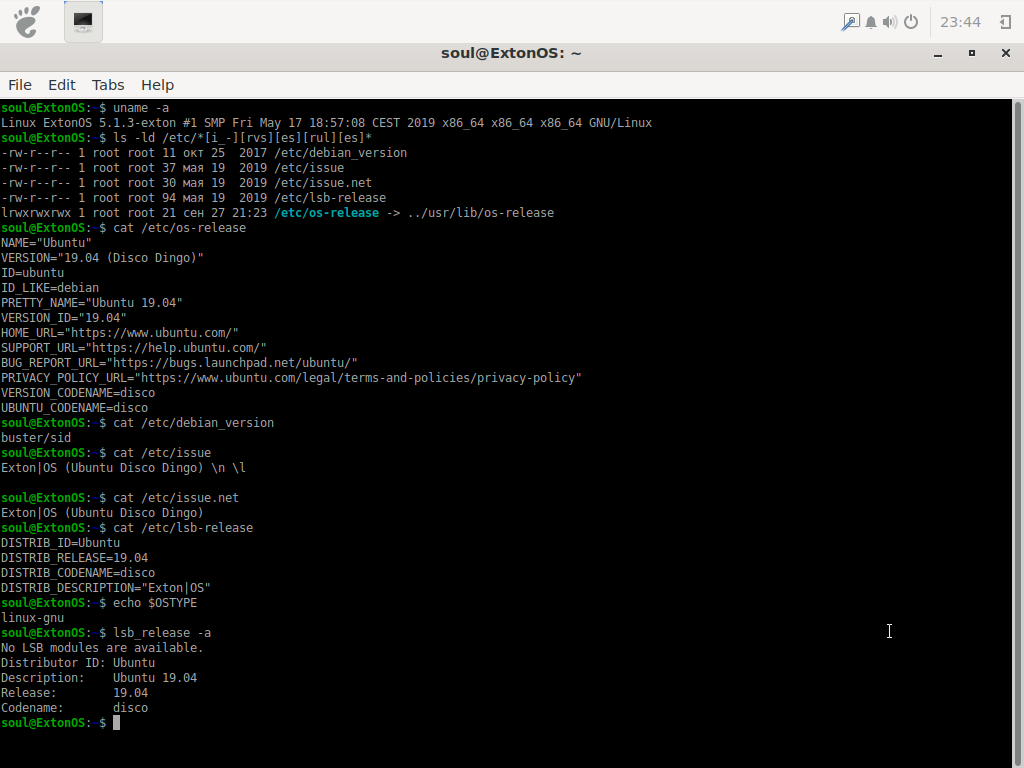Screen dimensions: 1024x768
Task: Click the terminal window button in the panel
Action: (x=83, y=22)
